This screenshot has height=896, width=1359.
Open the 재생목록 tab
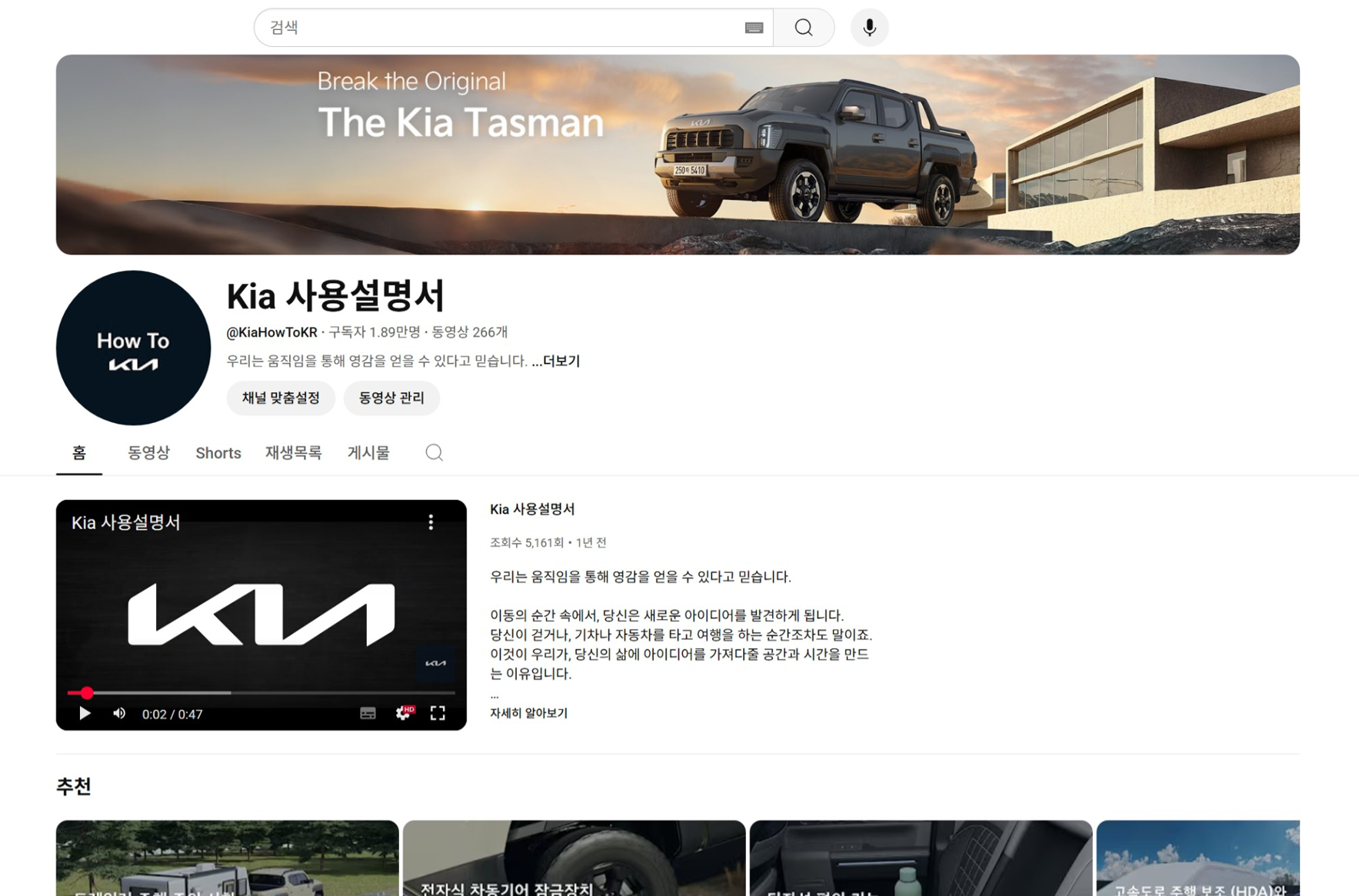(x=293, y=453)
